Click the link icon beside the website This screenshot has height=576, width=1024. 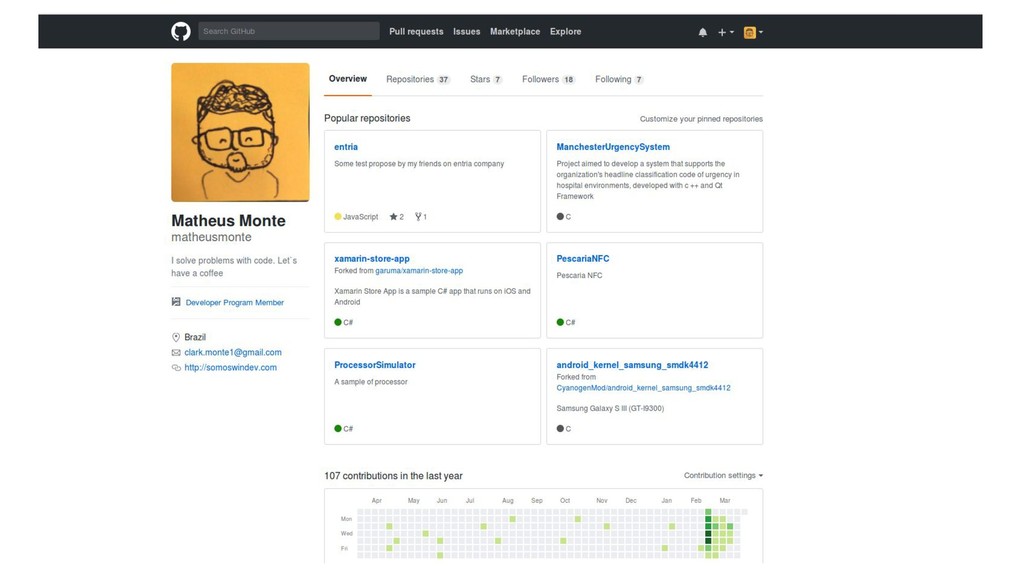point(176,368)
